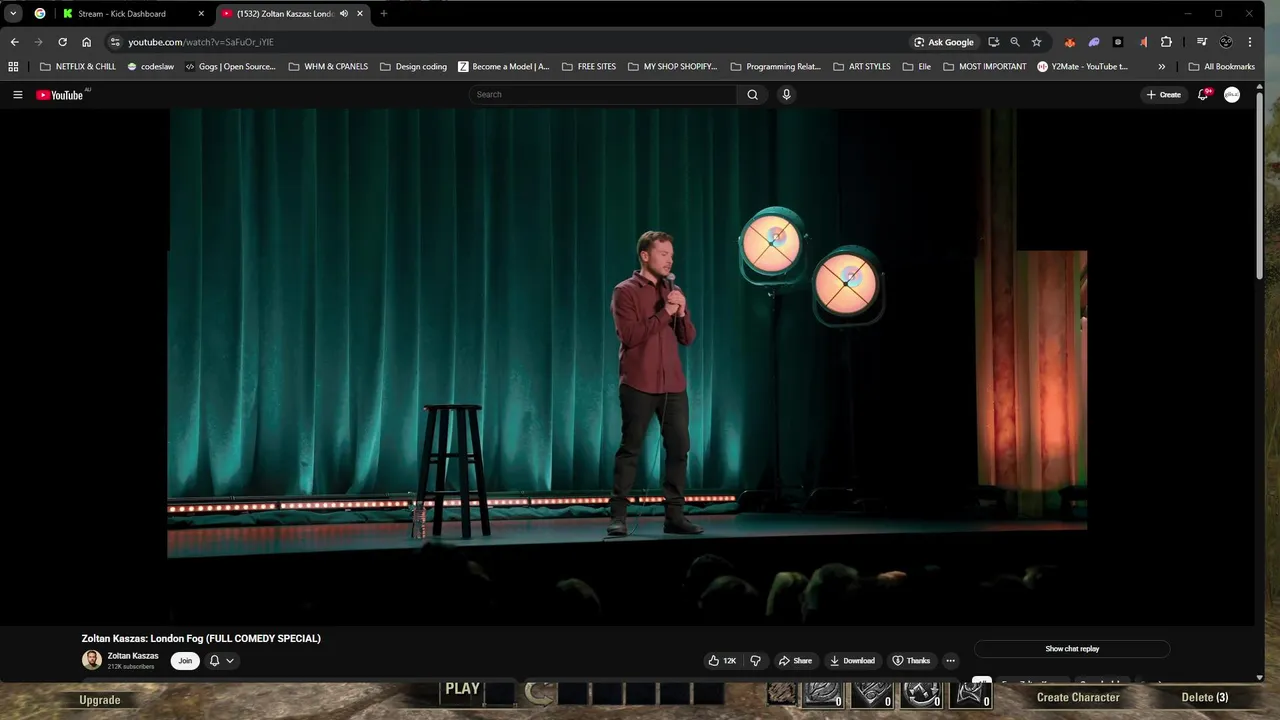Open the orange fox-face extension icon

pos(1070,42)
